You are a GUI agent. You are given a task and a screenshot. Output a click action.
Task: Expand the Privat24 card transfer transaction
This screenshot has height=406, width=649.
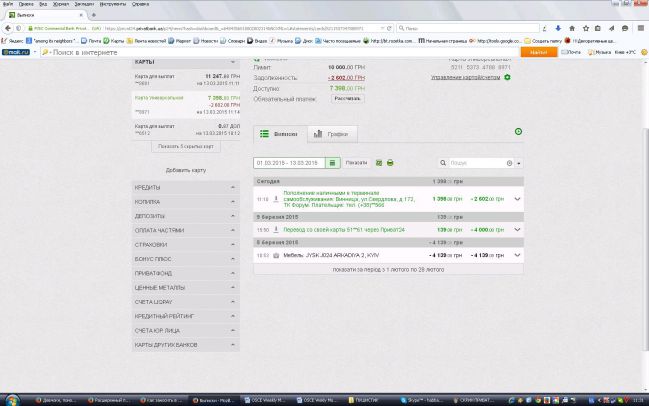click(517, 228)
